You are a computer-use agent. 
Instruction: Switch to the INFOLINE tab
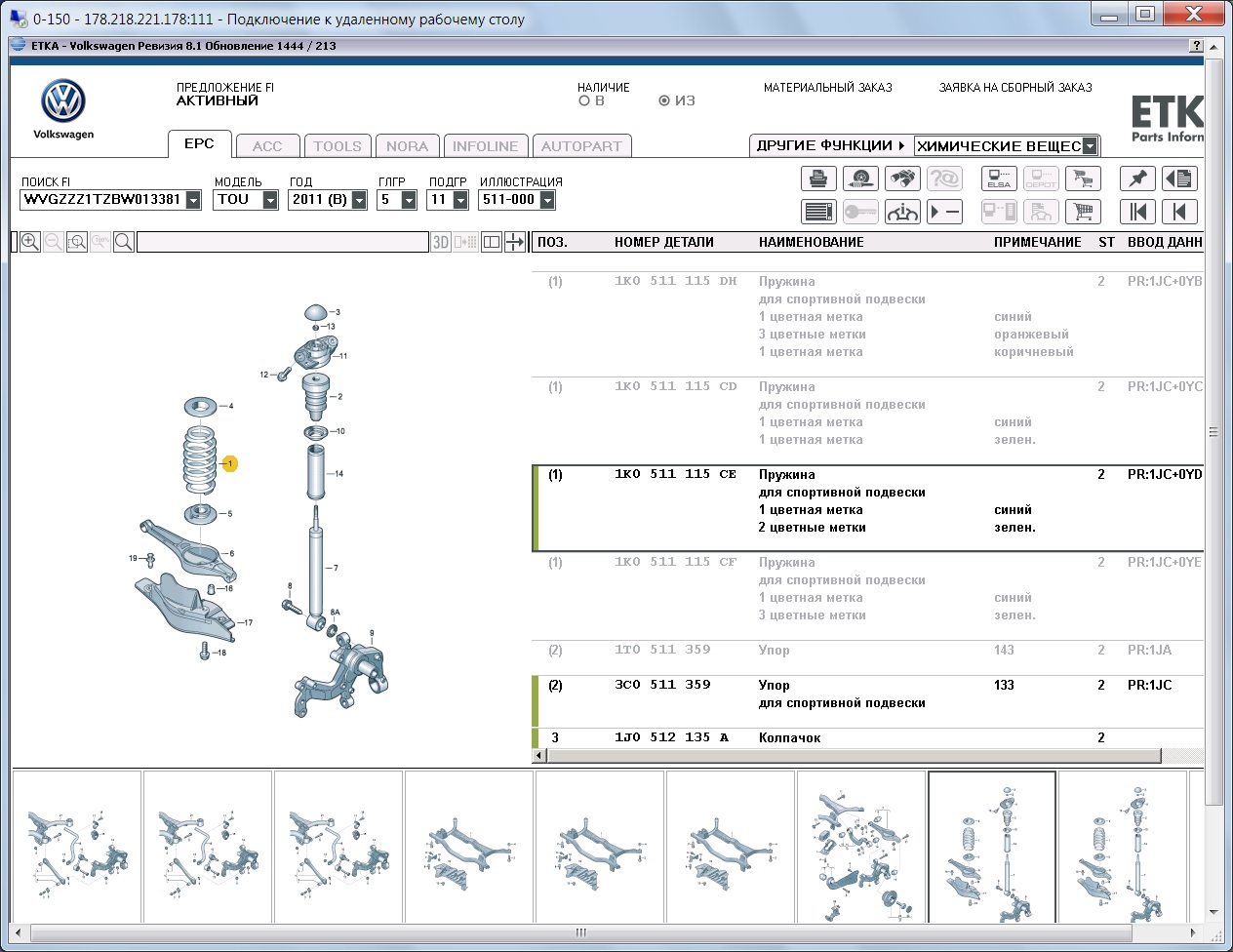click(485, 146)
